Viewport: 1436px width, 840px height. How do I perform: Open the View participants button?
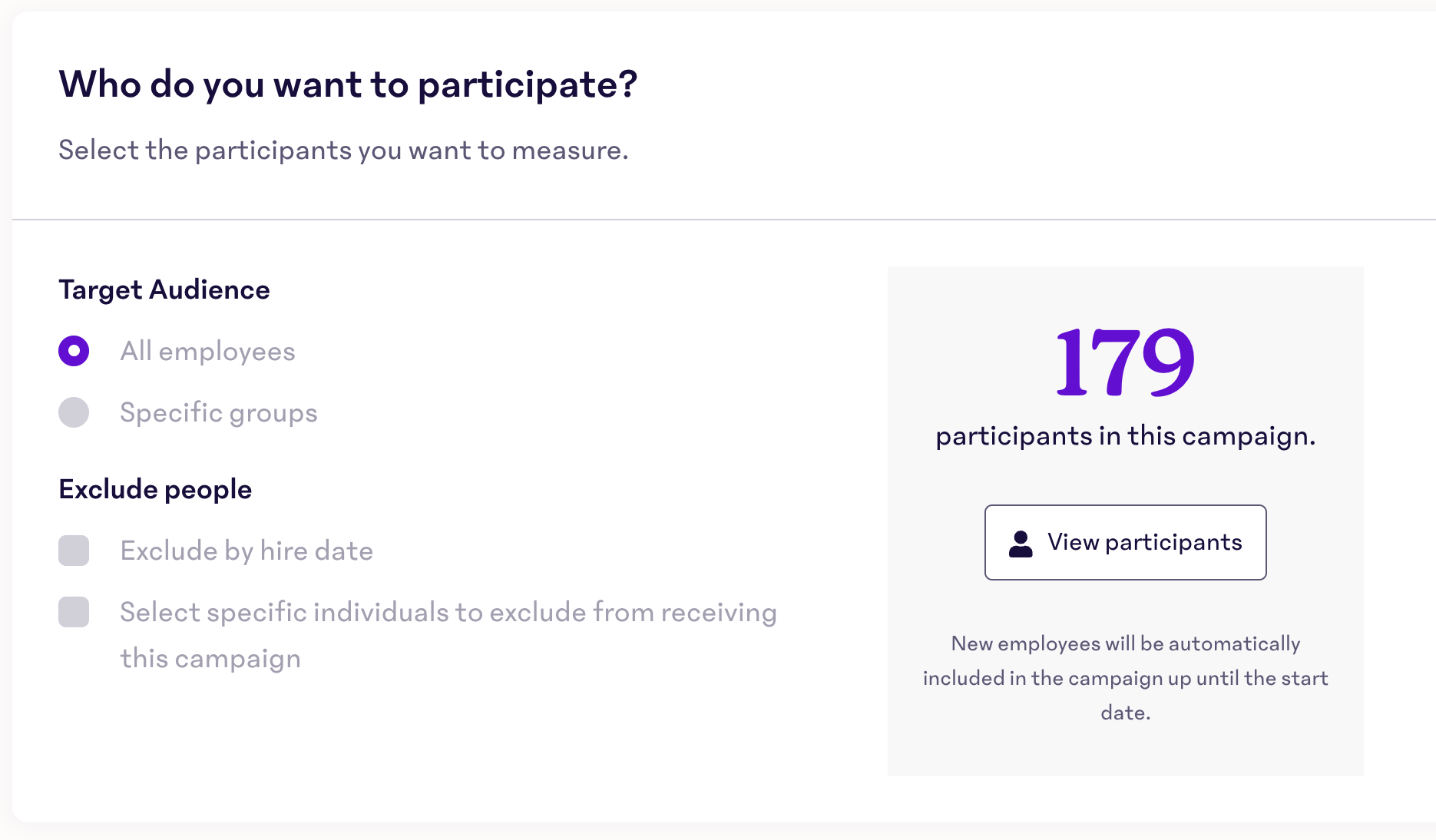[x=1125, y=542]
